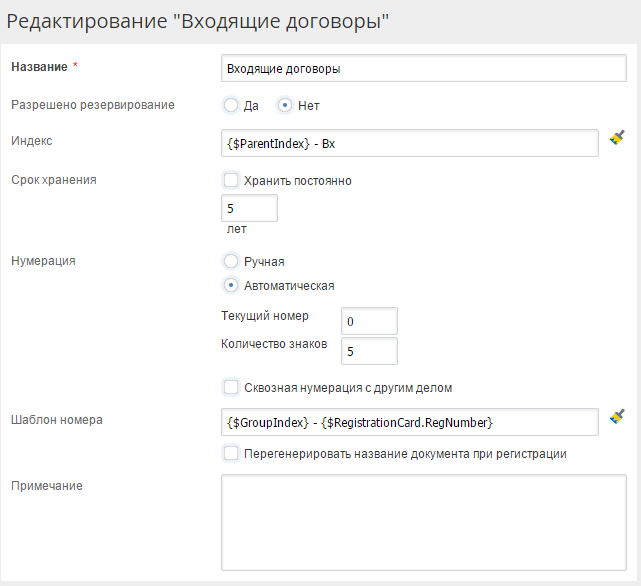Click the storage period years field
The image size is (641, 586).
(x=248, y=209)
